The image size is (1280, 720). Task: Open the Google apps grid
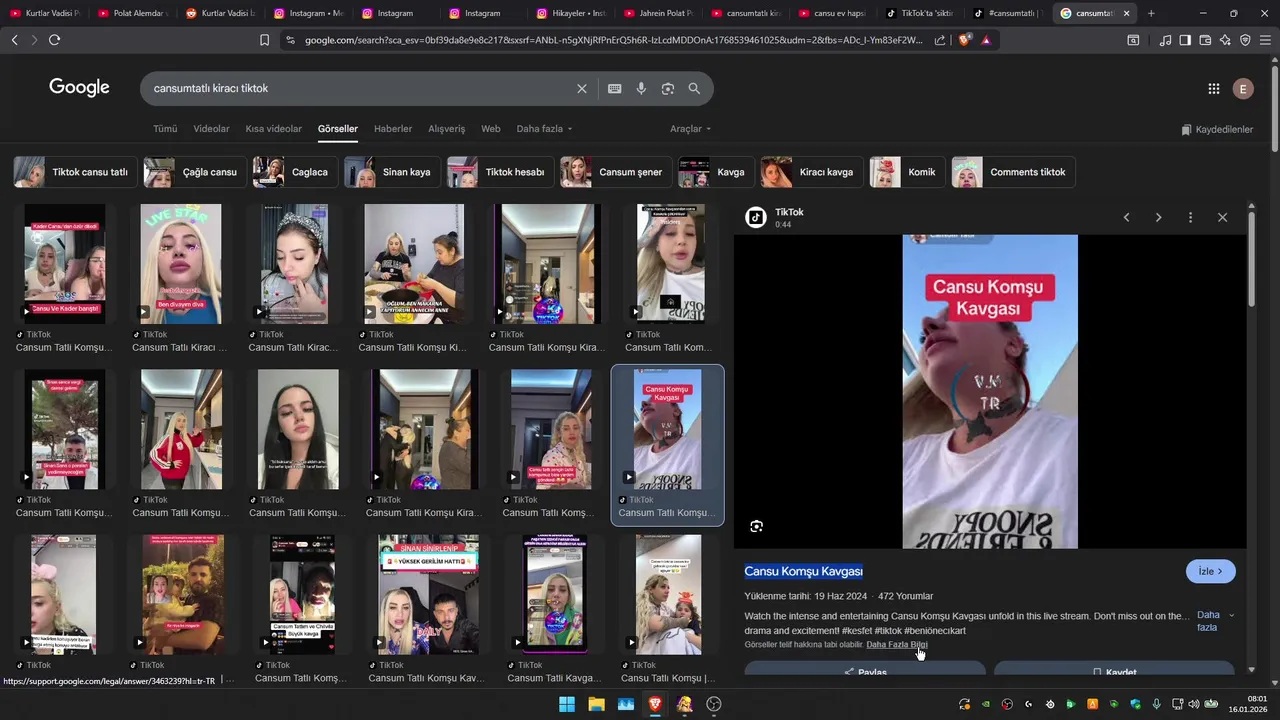[1213, 88]
